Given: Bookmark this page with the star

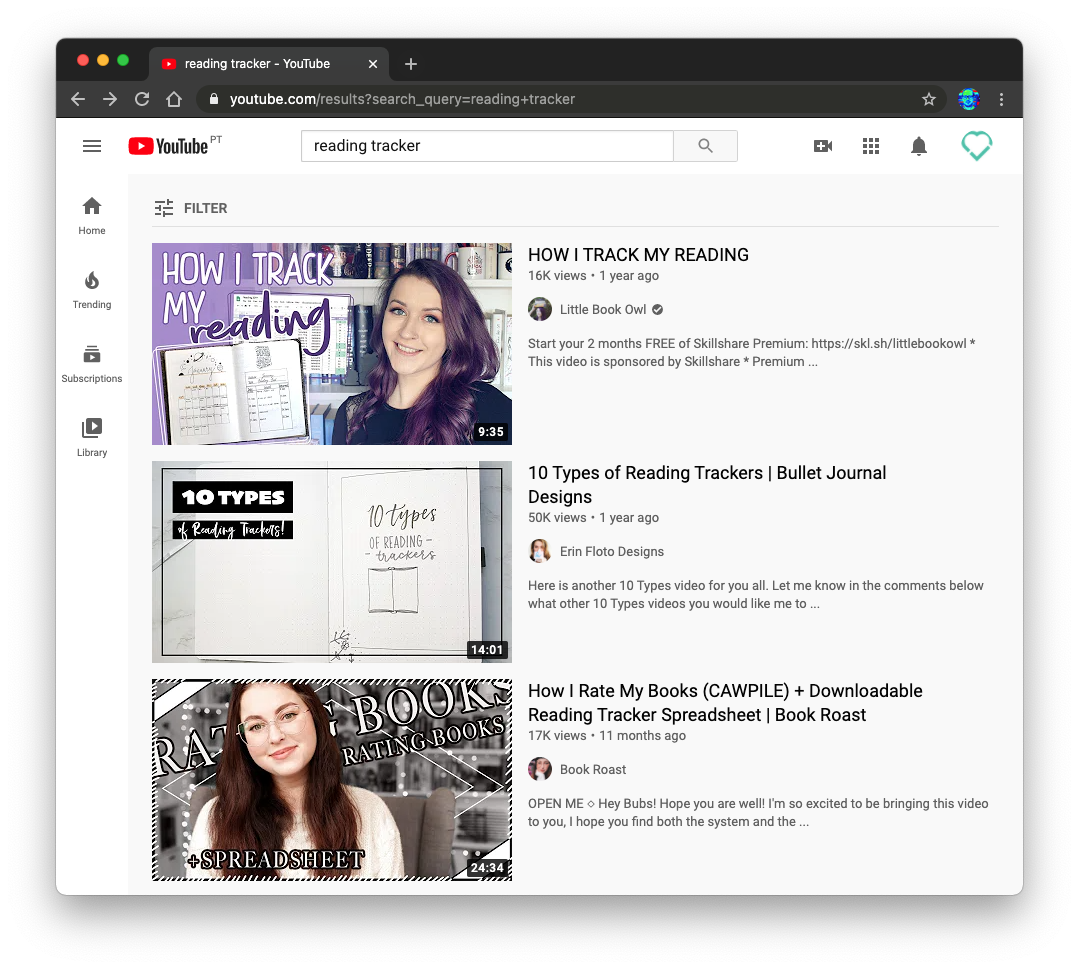Looking at the screenshot, I should point(929,99).
